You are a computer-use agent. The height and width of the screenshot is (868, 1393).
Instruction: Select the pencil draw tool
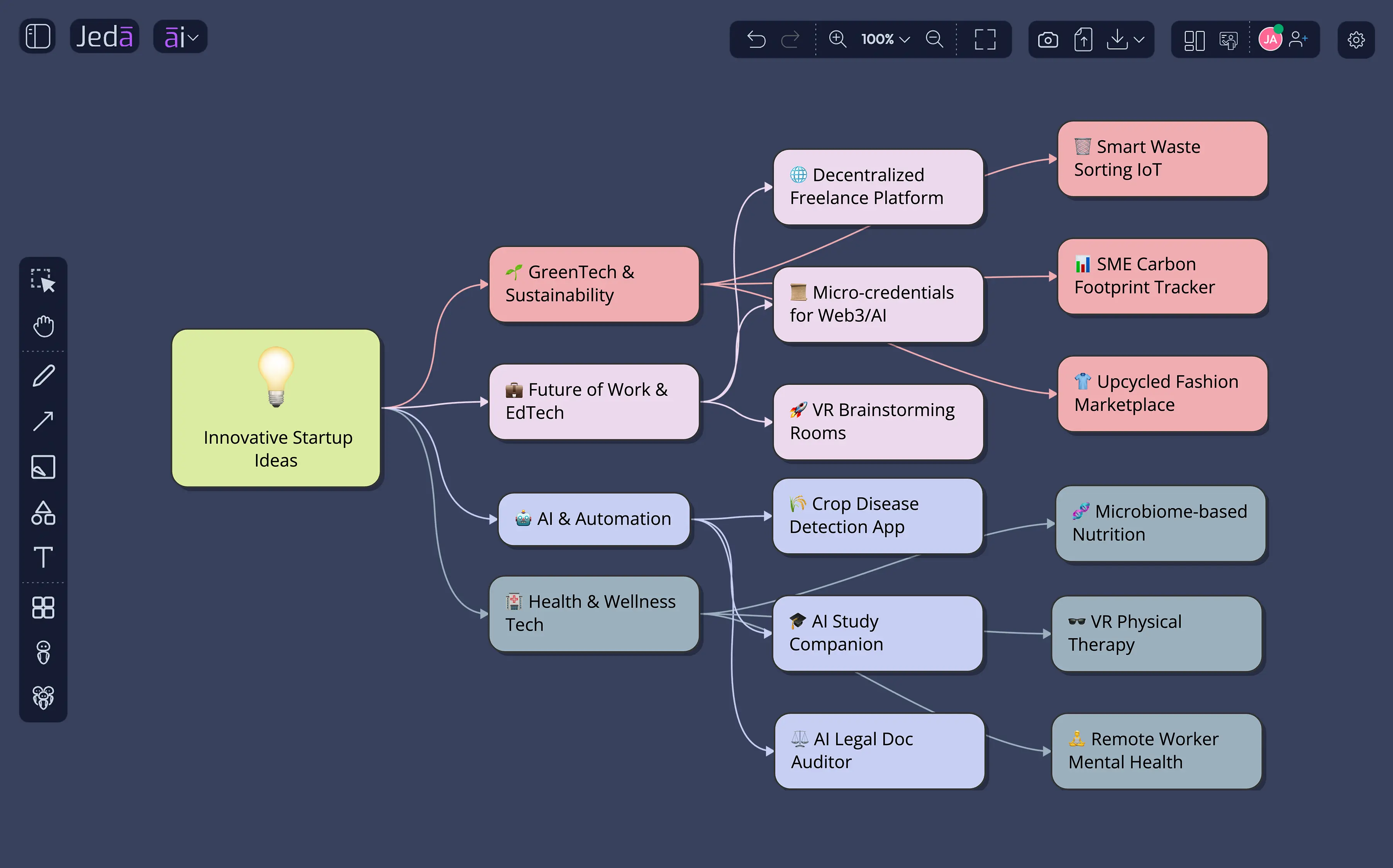point(43,376)
